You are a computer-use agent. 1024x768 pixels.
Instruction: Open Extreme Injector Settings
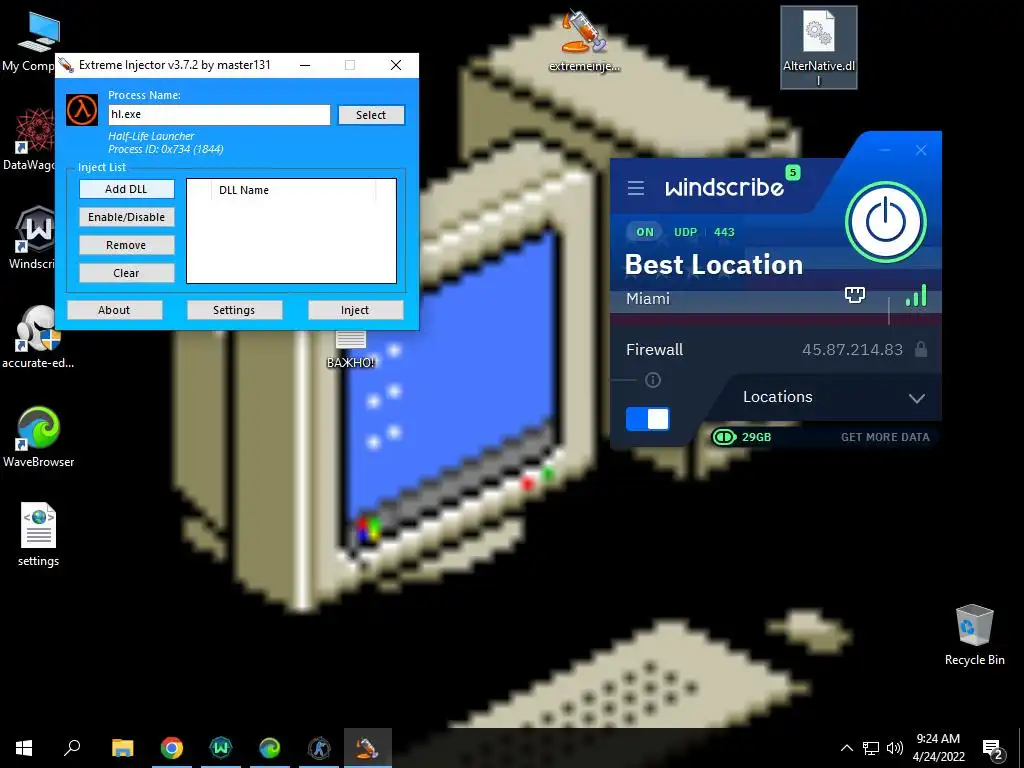[234, 310]
